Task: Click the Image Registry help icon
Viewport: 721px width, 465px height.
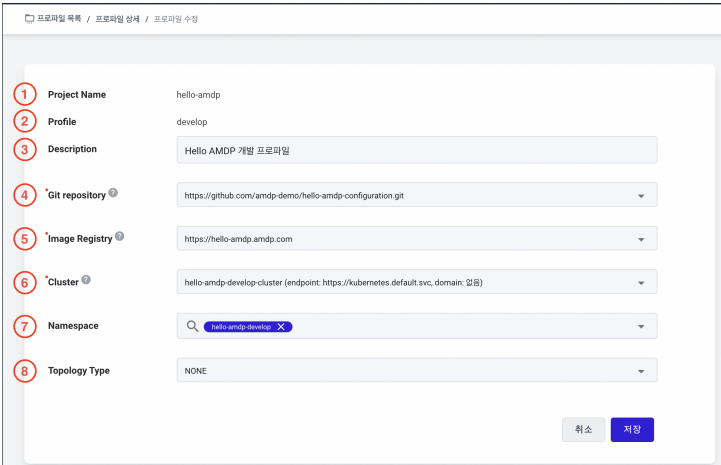Action: [x=120, y=236]
